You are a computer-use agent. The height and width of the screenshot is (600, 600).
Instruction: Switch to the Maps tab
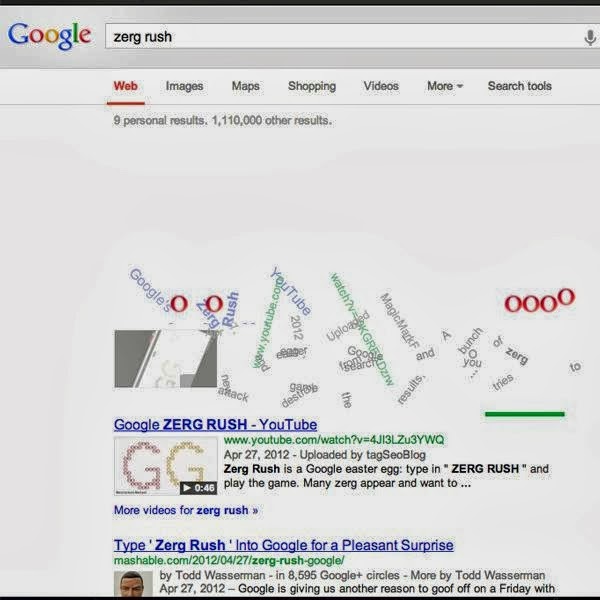[245, 86]
